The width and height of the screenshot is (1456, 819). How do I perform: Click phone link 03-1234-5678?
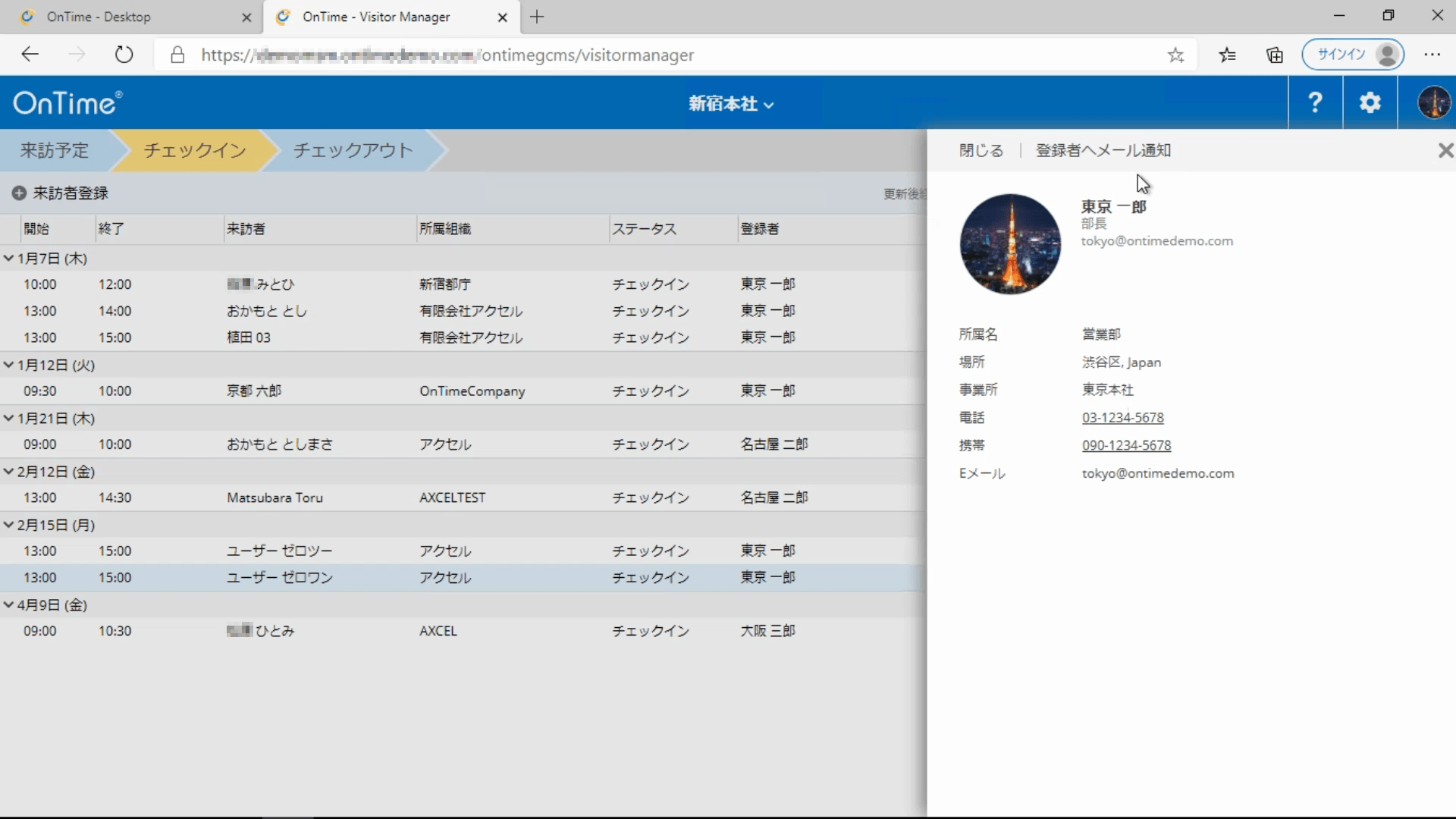pyautogui.click(x=1122, y=418)
